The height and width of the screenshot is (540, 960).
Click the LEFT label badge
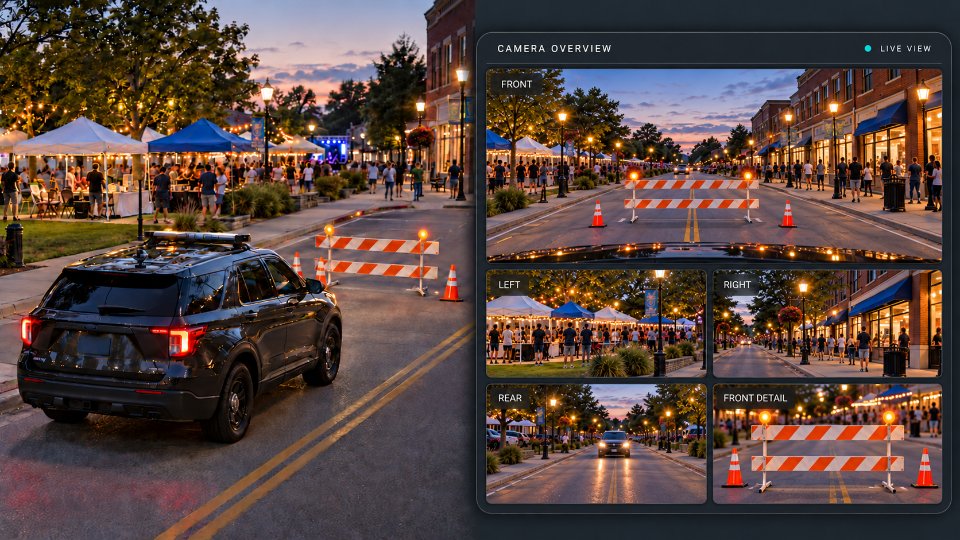click(x=509, y=285)
